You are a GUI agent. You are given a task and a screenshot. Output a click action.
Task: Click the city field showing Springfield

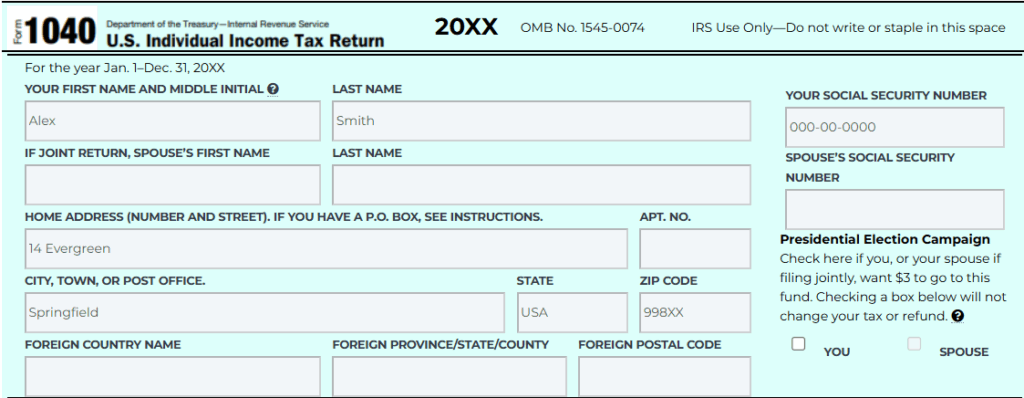264,312
